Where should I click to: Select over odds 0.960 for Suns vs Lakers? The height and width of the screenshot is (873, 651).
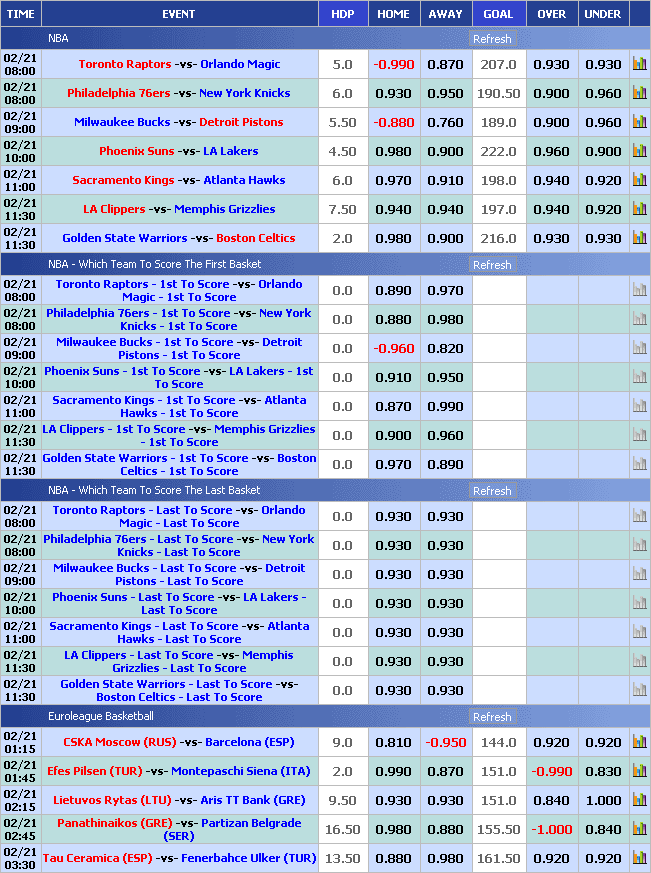coord(551,151)
